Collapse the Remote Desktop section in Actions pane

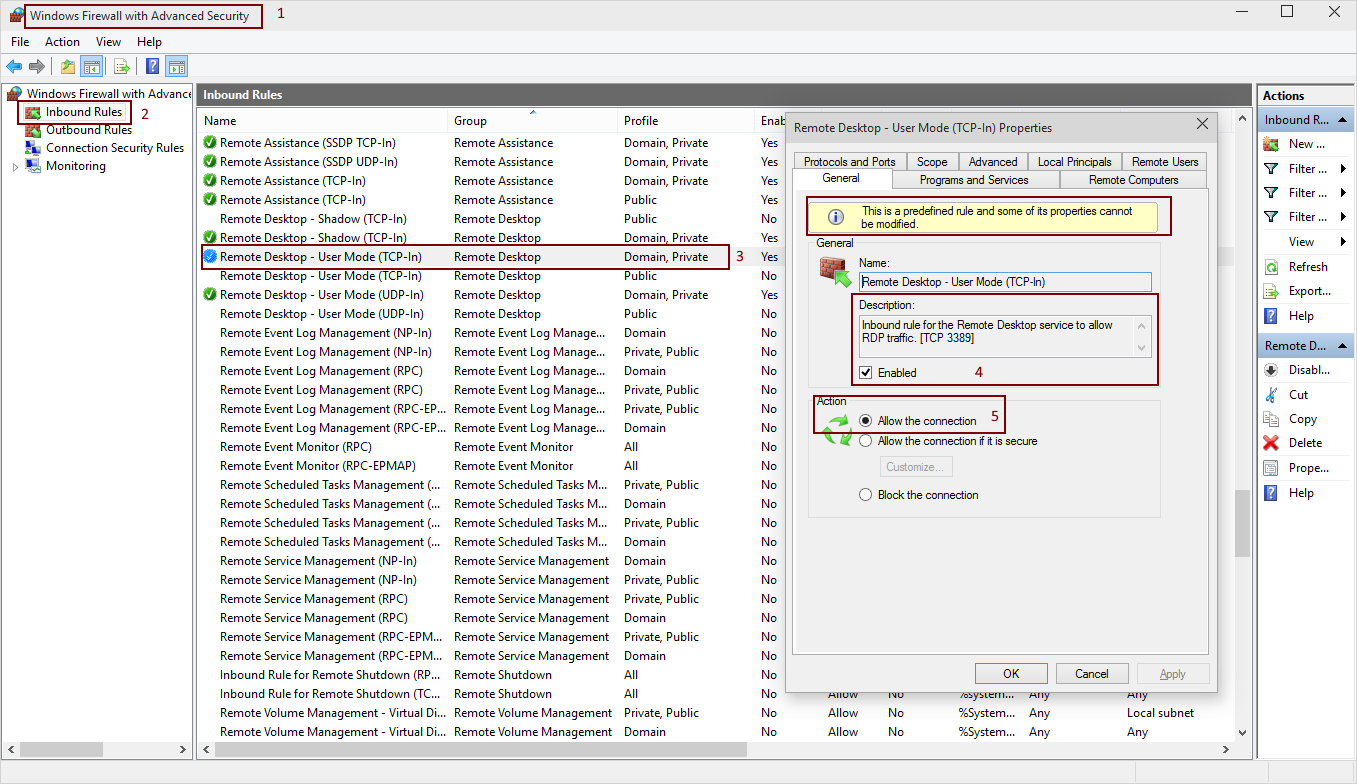click(1343, 346)
